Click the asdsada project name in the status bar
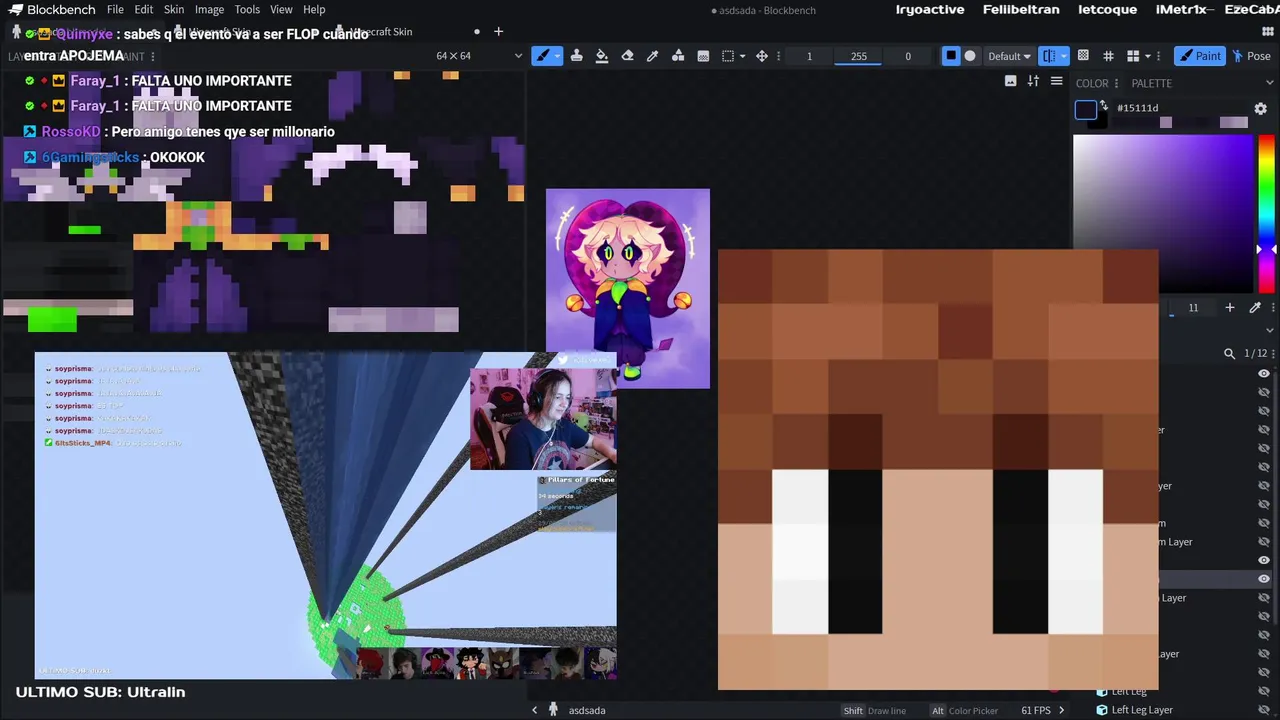The width and height of the screenshot is (1280, 720). (x=587, y=710)
